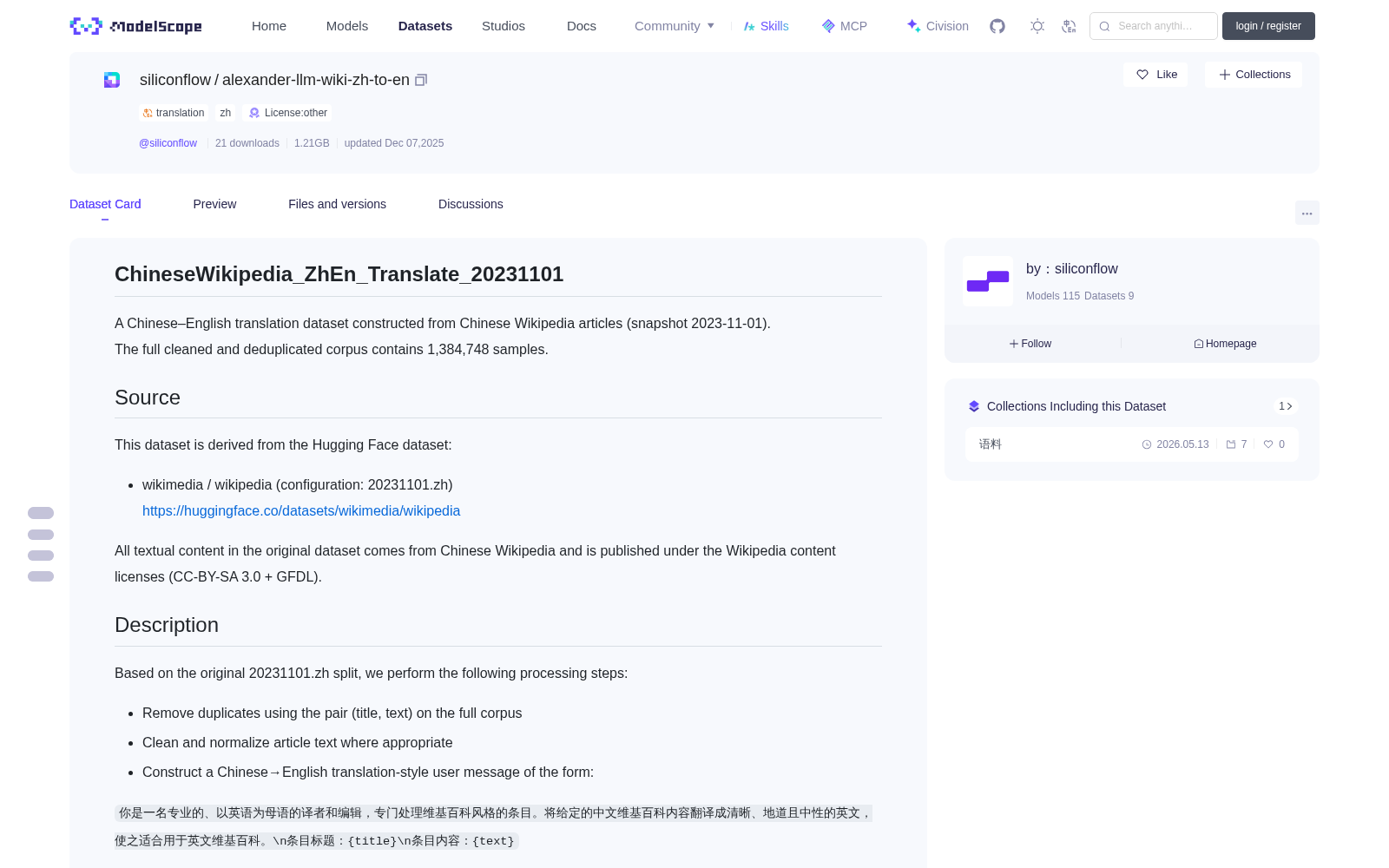Click the Skills sparkle icon

749,26
